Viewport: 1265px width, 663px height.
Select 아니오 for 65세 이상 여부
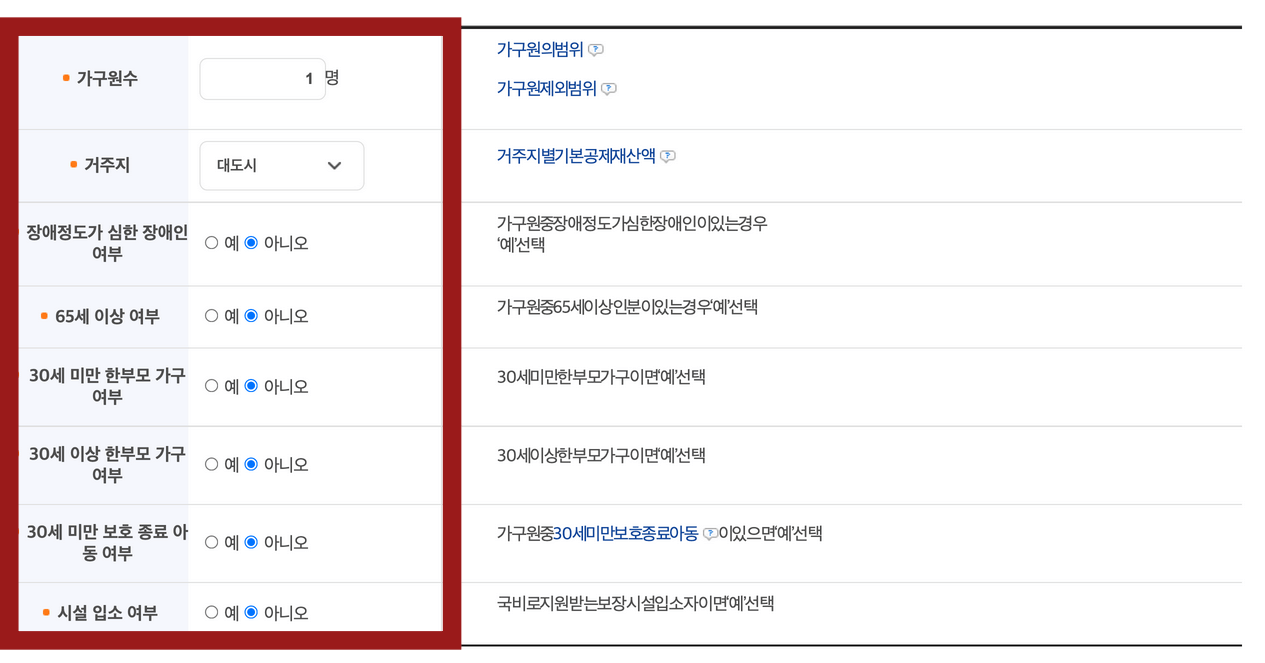251,316
